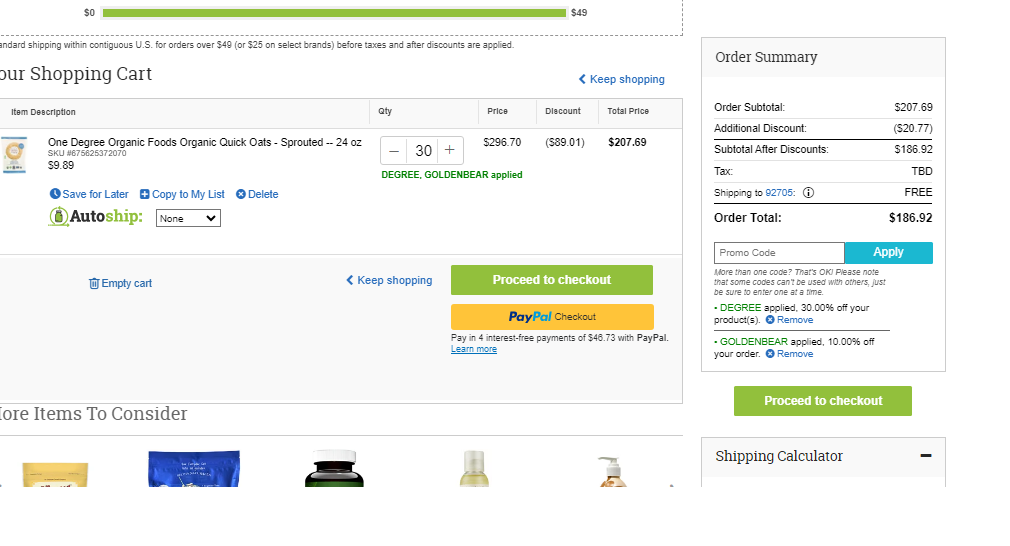1010x546 pixels.
Task: Focus the Promo Code input field
Action: (x=779, y=253)
